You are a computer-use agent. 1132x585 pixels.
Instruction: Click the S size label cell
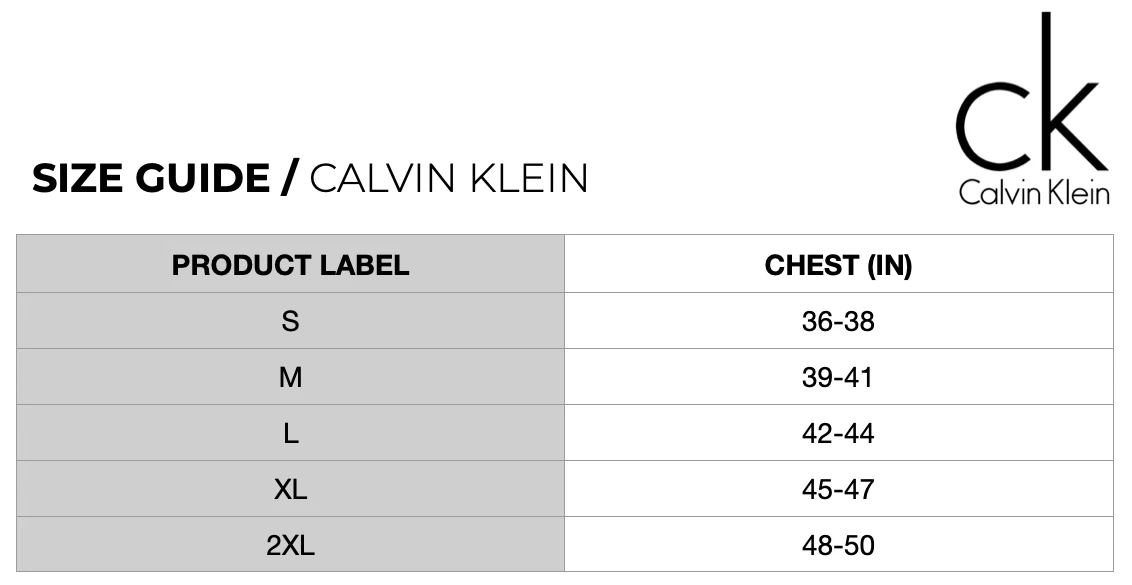290,321
